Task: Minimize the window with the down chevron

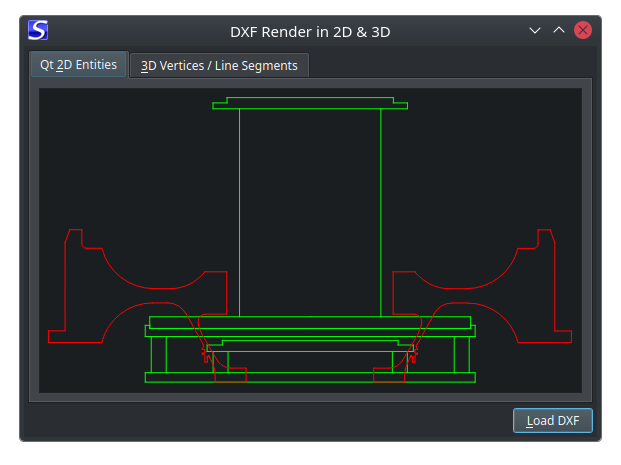Action: (535, 30)
